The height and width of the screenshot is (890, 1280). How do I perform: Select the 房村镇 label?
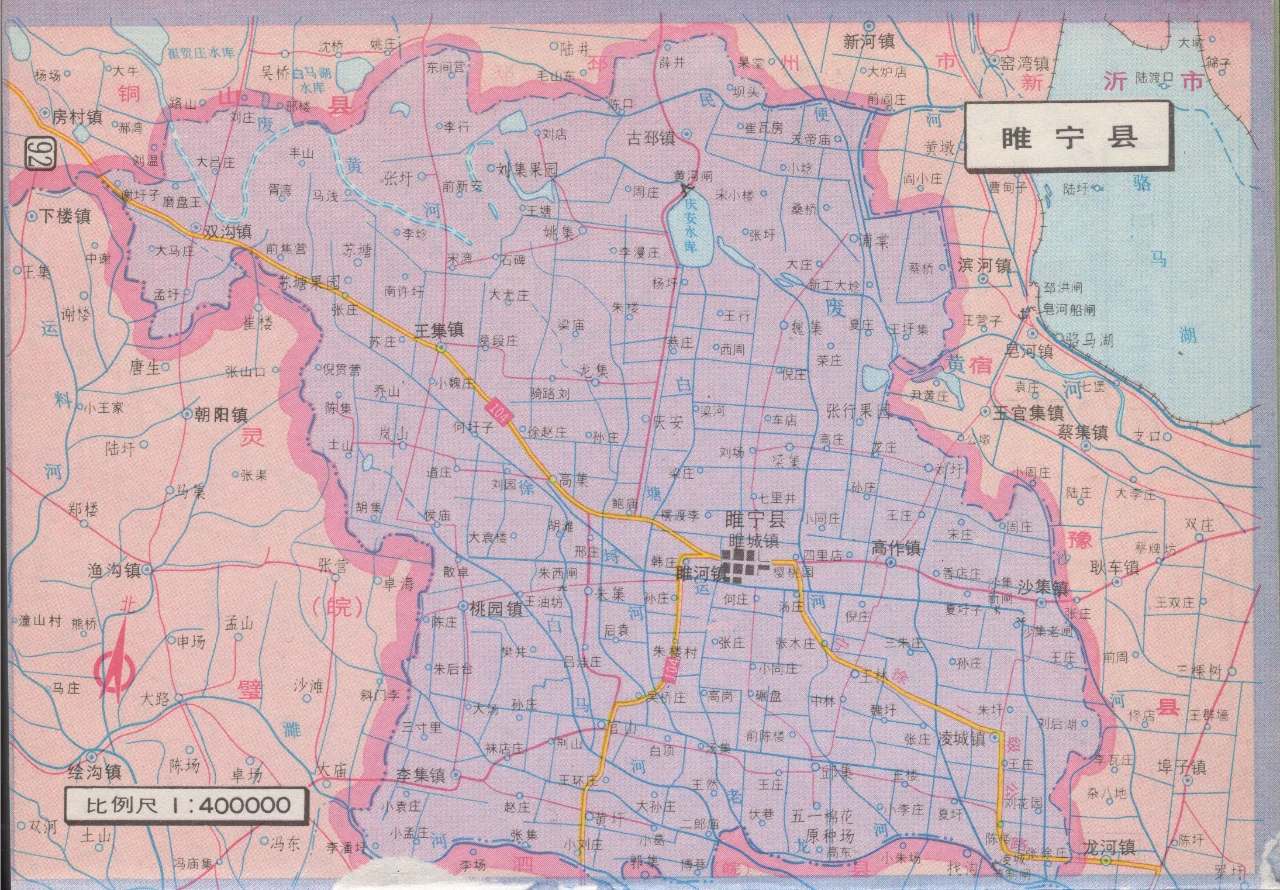coord(78,117)
